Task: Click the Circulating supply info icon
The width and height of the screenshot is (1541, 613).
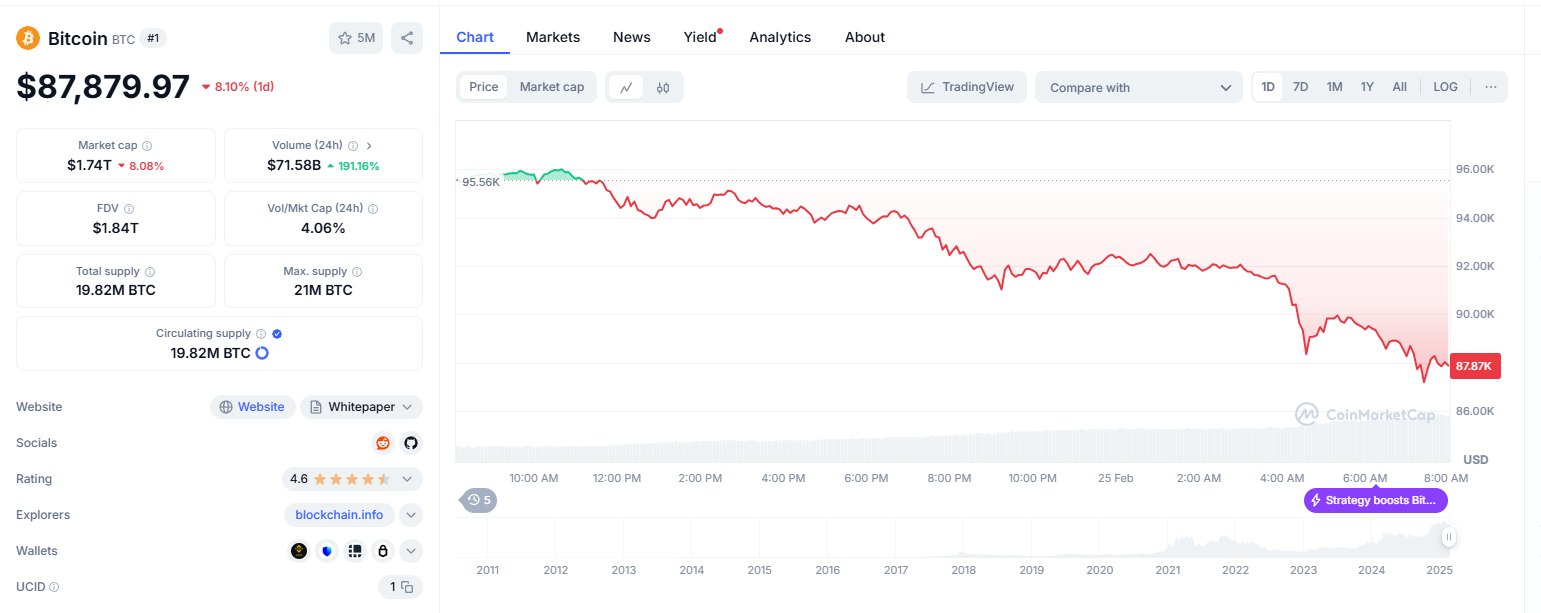Action: (261, 334)
